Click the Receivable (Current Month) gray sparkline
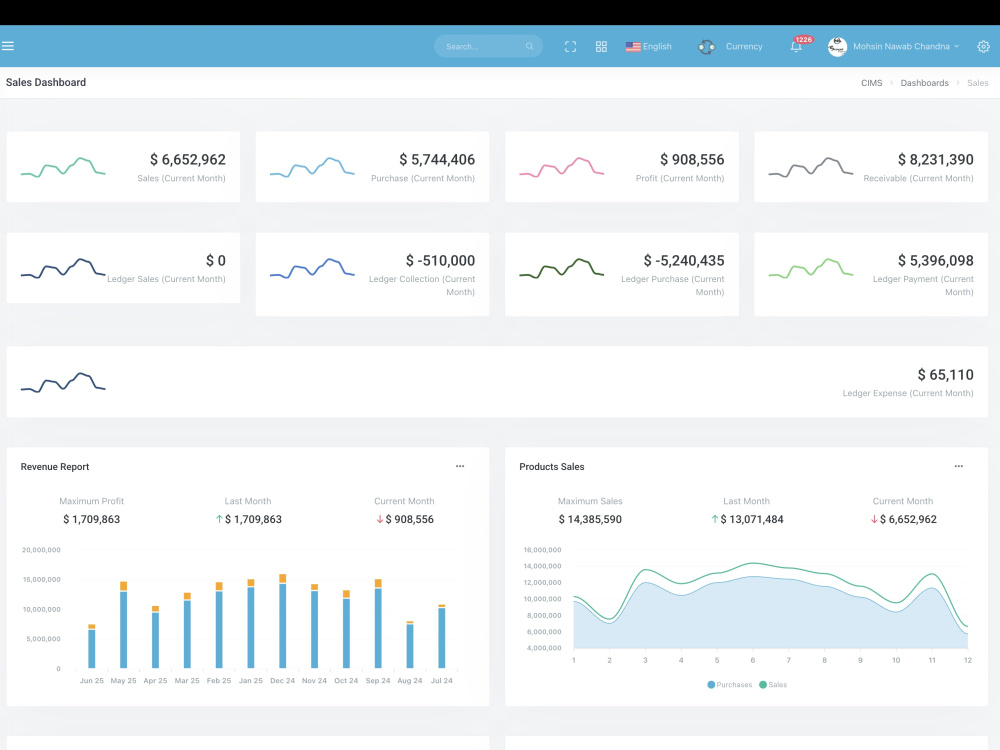1000x750 pixels. 811,167
